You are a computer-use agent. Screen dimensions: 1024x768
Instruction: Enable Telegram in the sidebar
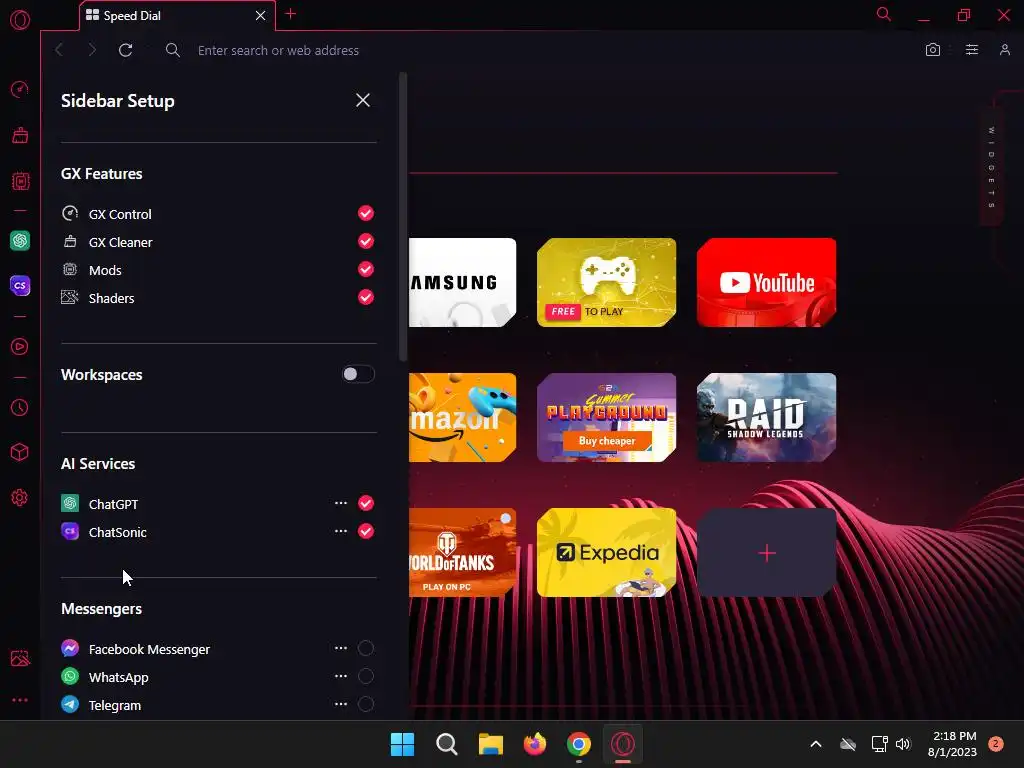click(x=366, y=705)
